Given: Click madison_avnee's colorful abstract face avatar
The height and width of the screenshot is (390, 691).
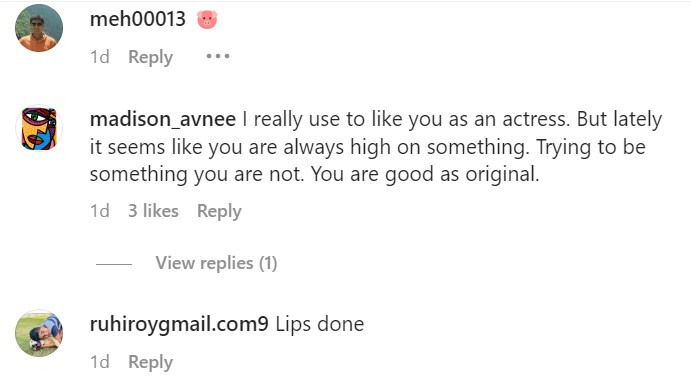Looking at the screenshot, I should (39, 128).
